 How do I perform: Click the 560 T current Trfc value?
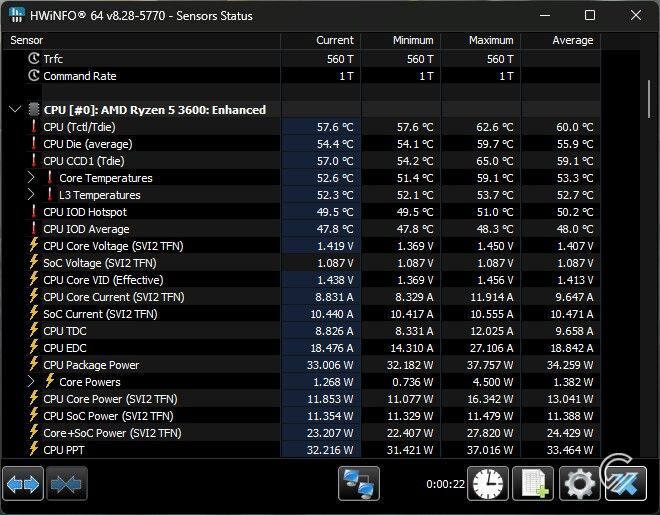pos(340,59)
